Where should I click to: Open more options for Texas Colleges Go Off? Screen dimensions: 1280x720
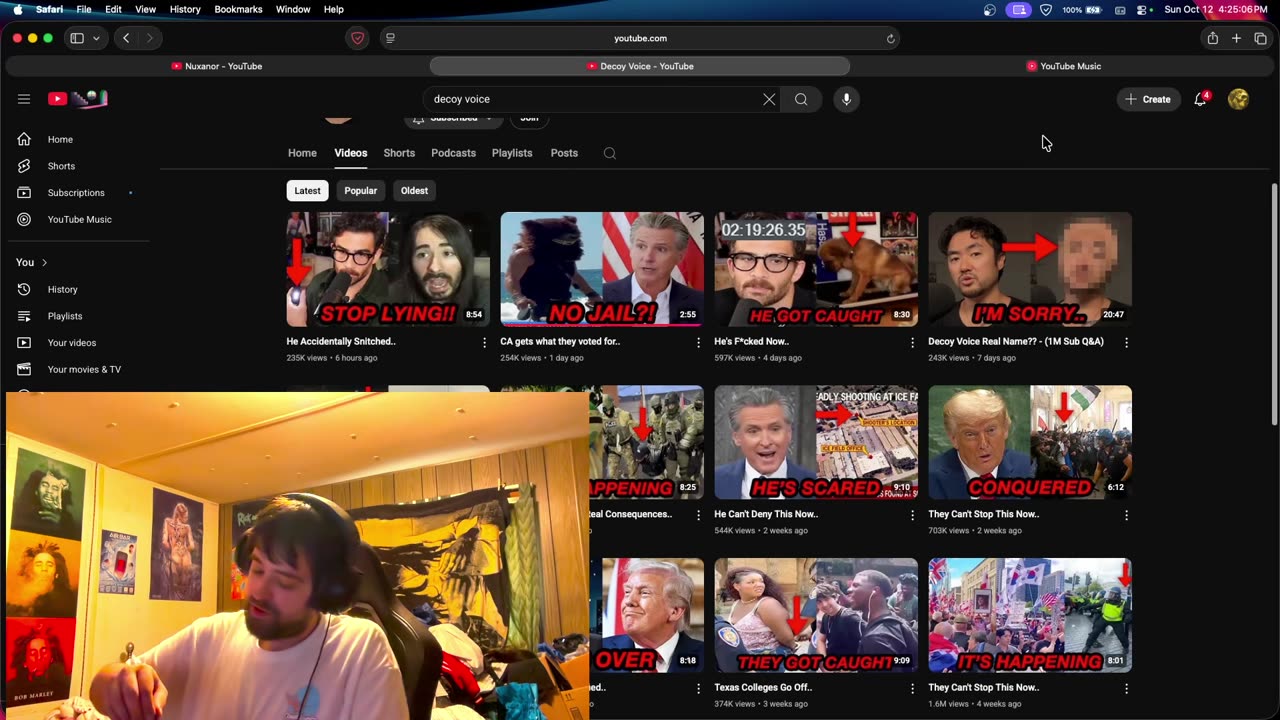click(x=912, y=688)
